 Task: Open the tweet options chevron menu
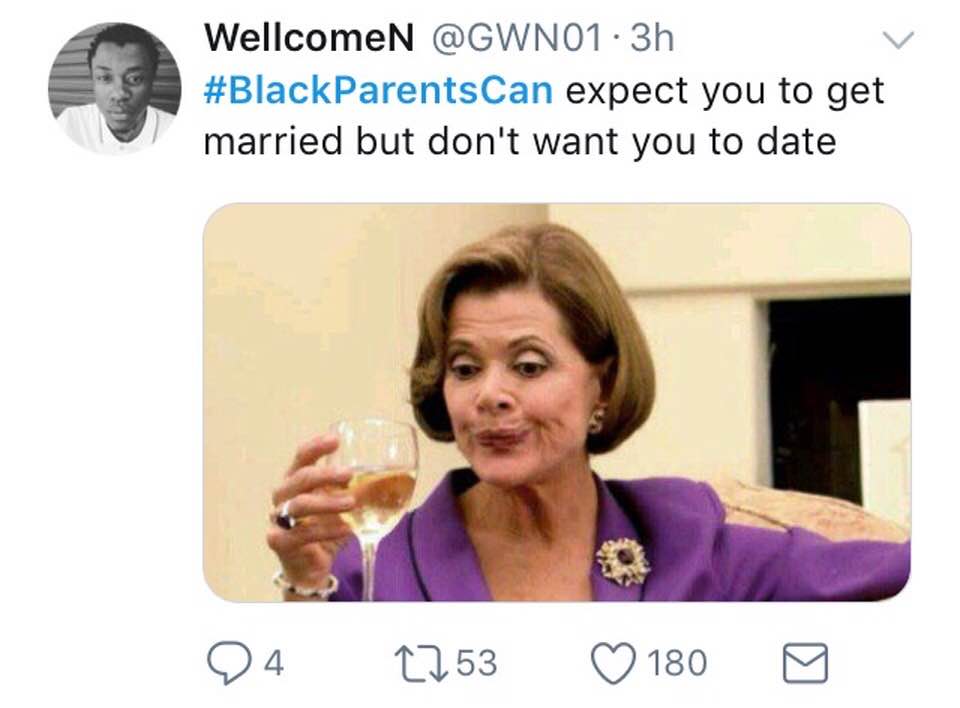[x=898, y=40]
